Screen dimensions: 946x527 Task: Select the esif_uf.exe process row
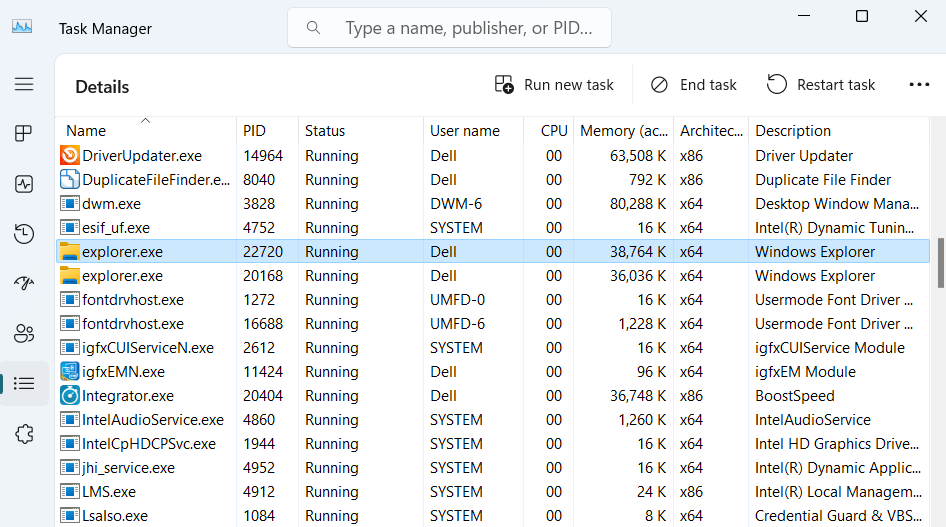click(x=493, y=228)
